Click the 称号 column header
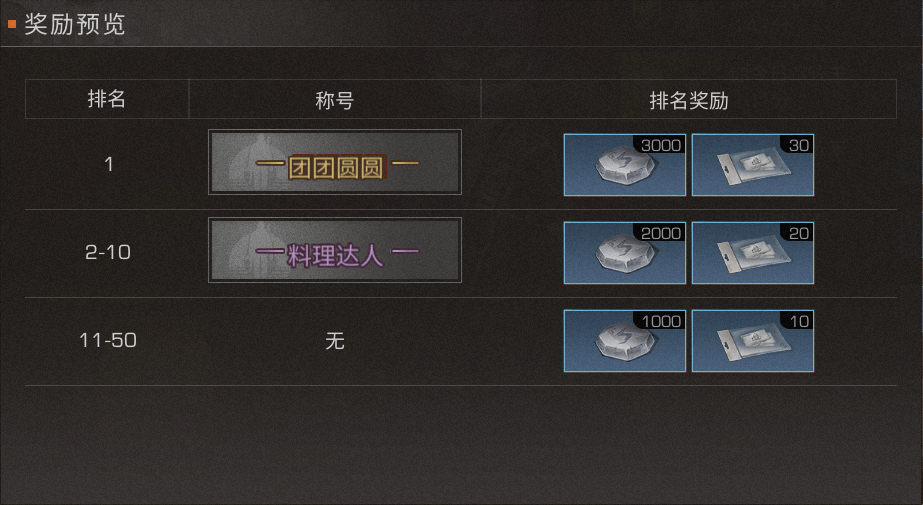The height and width of the screenshot is (505, 923). coord(334,99)
